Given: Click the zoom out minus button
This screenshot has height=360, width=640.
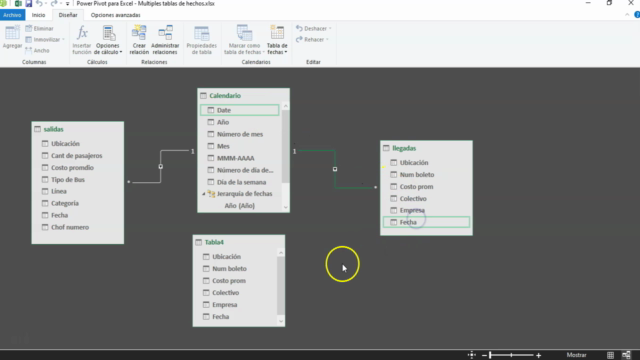Looking at the screenshot, I should coord(484,356).
